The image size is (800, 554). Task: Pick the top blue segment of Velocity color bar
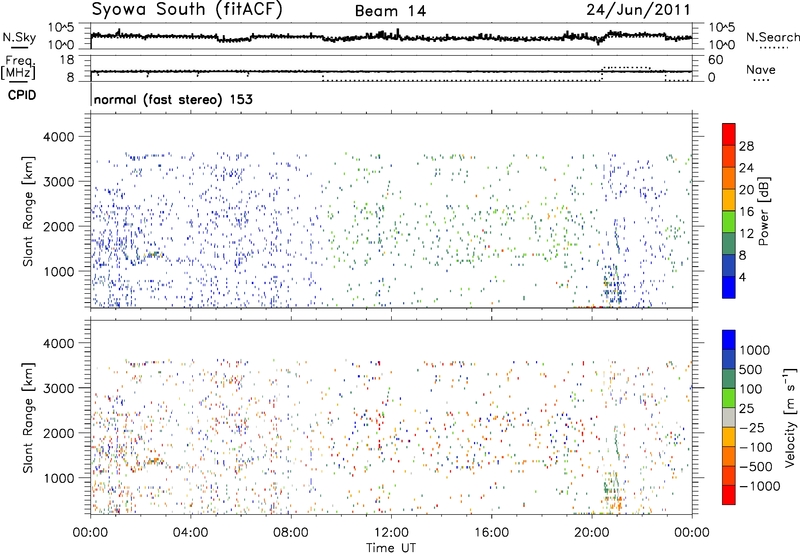pos(729,340)
